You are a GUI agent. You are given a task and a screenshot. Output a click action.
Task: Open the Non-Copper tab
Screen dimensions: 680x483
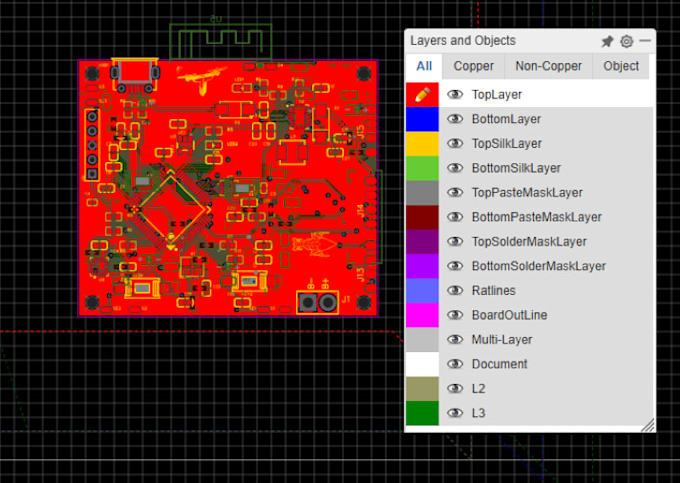coord(549,66)
